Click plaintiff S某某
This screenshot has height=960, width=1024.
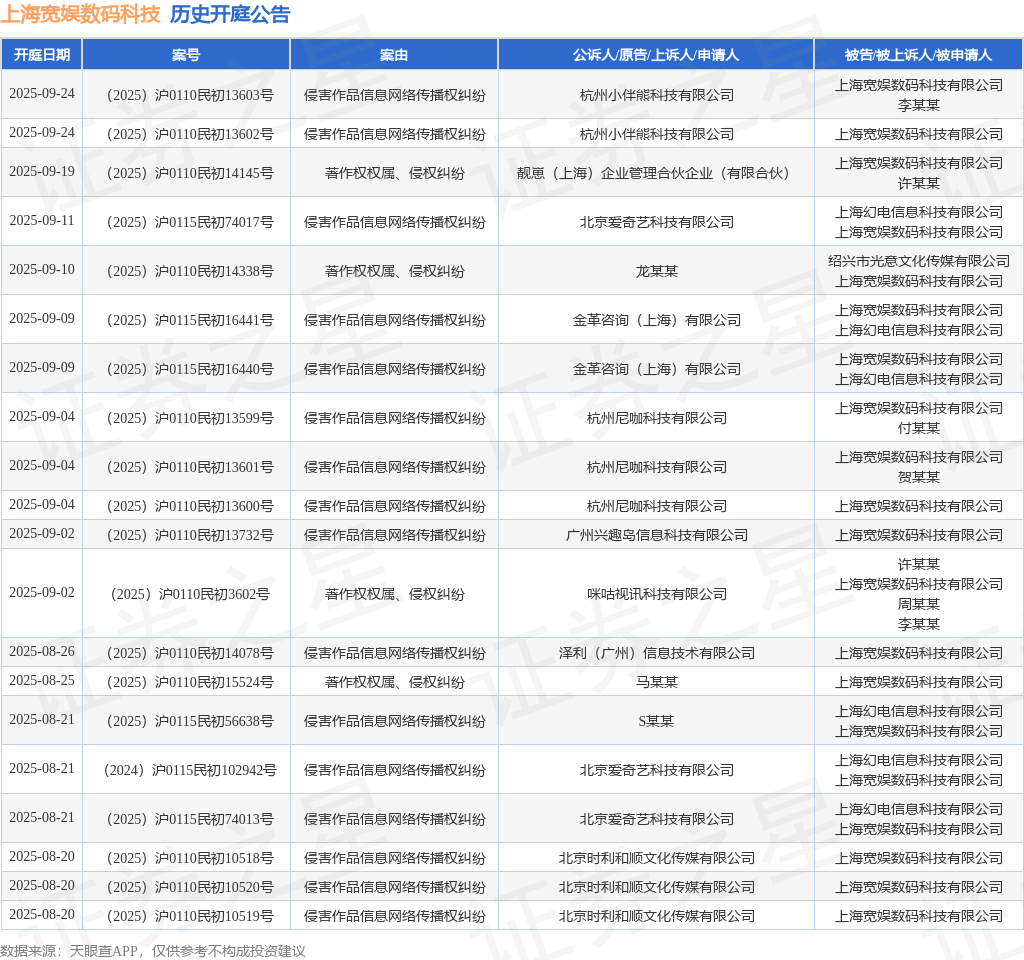[656, 722]
